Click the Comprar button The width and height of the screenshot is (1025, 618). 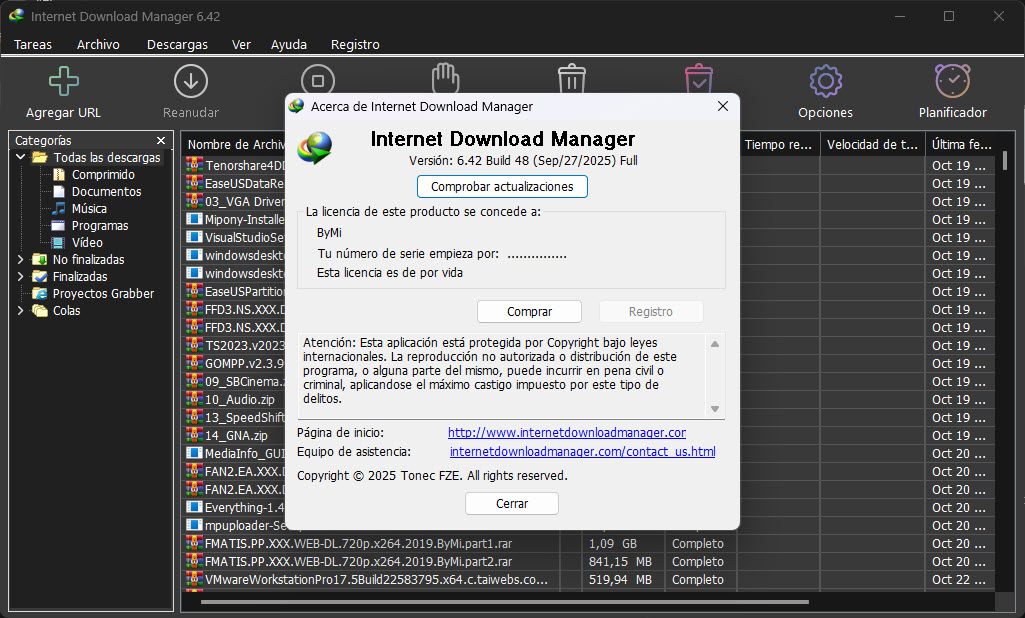click(x=529, y=311)
